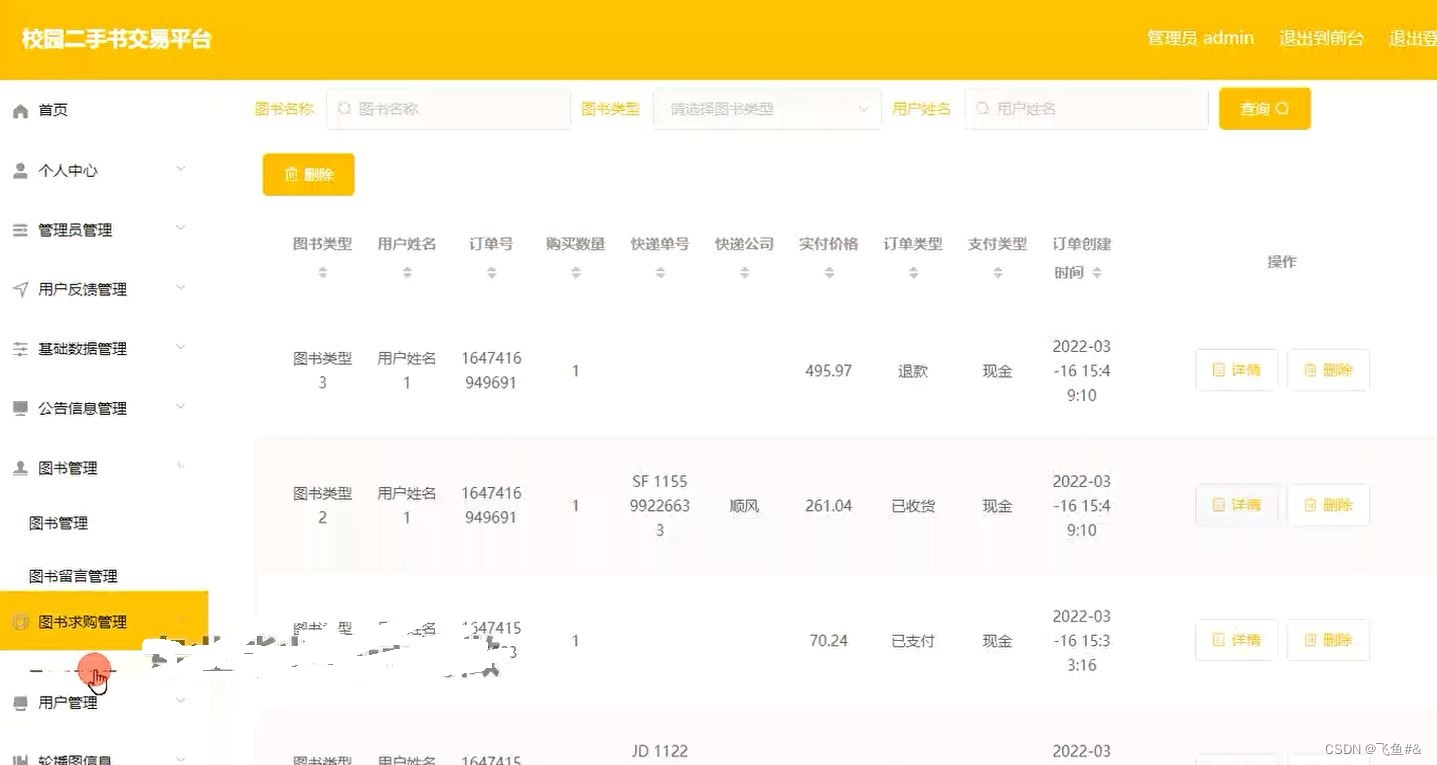Click the 70.24 price cell
The width and height of the screenshot is (1437, 765).
(x=829, y=641)
